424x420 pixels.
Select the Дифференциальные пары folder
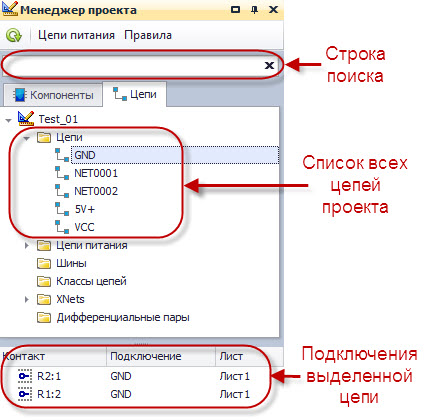(123, 317)
